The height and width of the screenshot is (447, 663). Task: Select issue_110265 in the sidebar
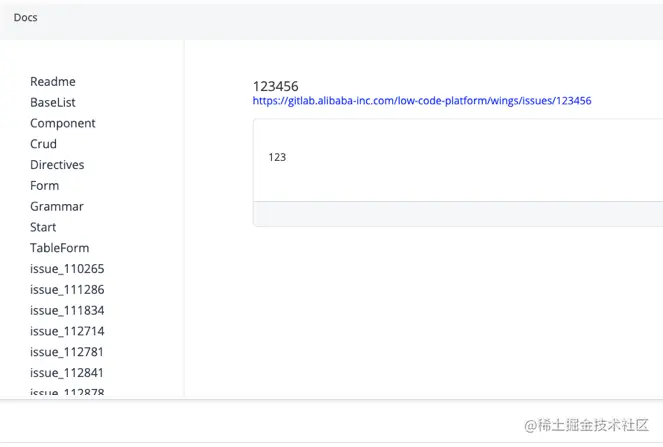point(67,269)
